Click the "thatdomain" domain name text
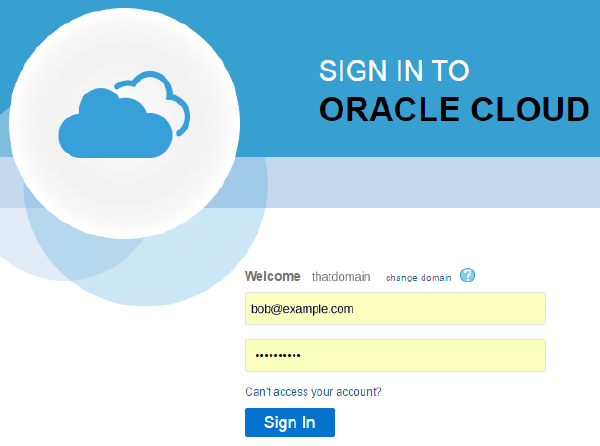600x446 pixels. (x=341, y=277)
